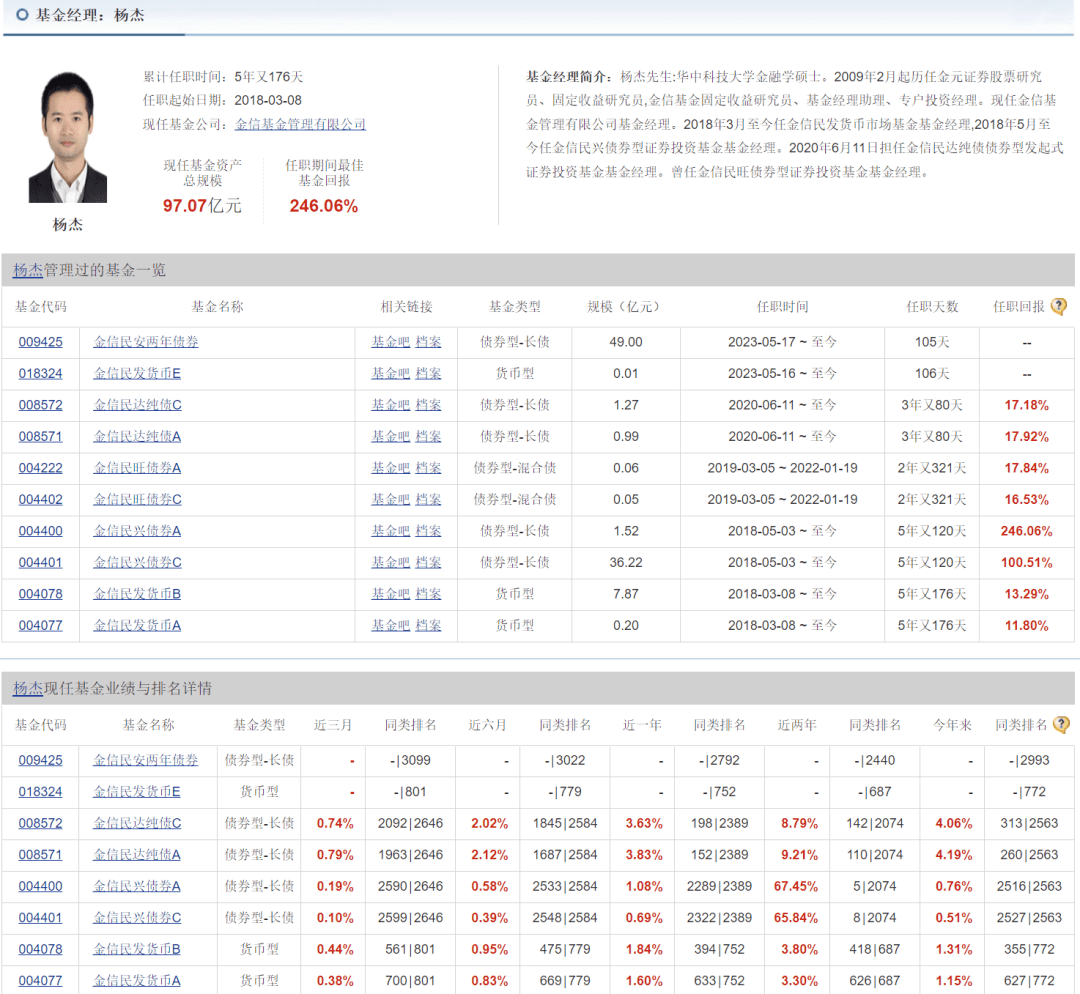Open fund code 018324 in performance ranking table
This screenshot has height=994, width=1080.
[x=41, y=792]
